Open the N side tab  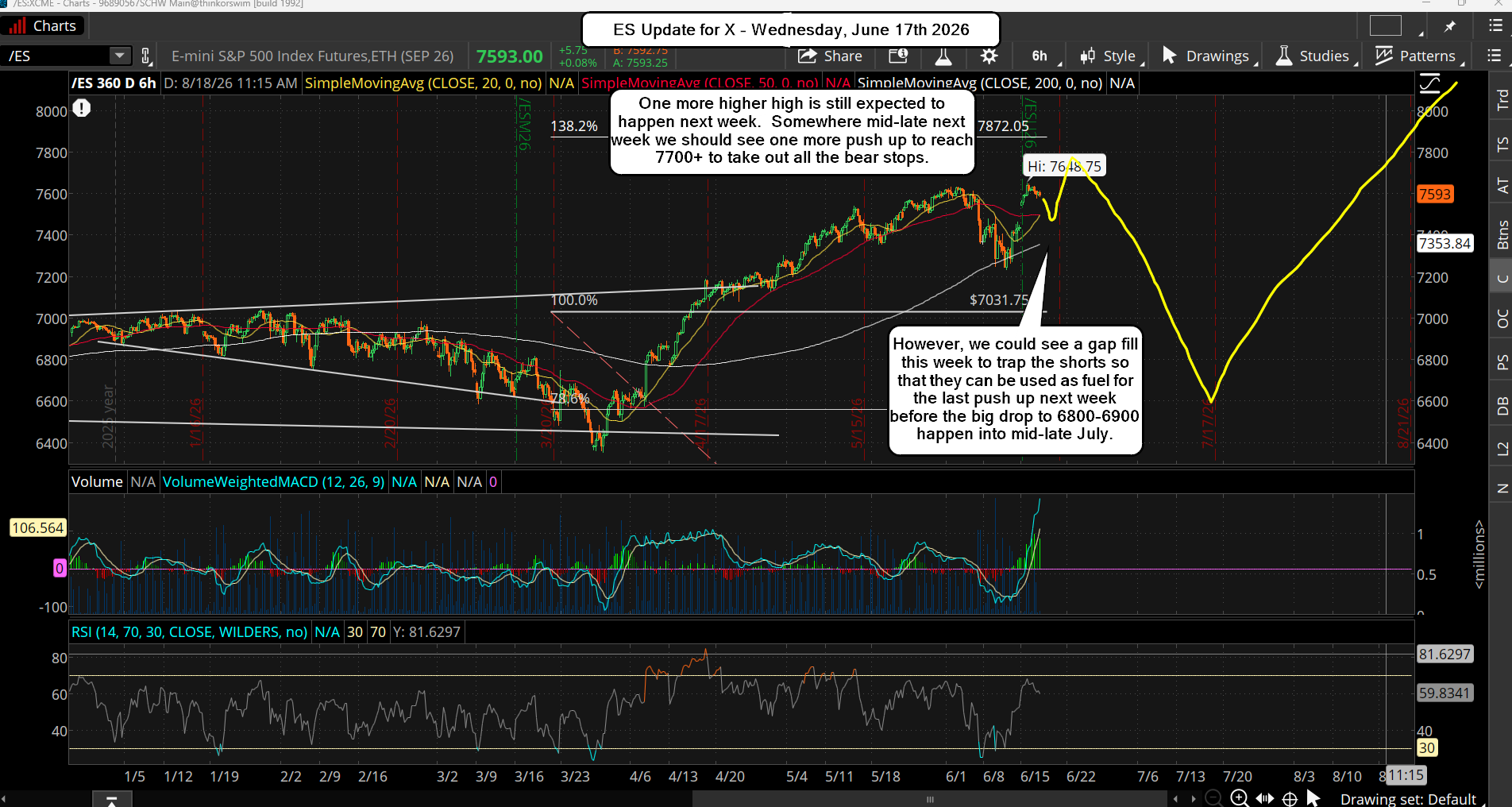tap(1501, 488)
